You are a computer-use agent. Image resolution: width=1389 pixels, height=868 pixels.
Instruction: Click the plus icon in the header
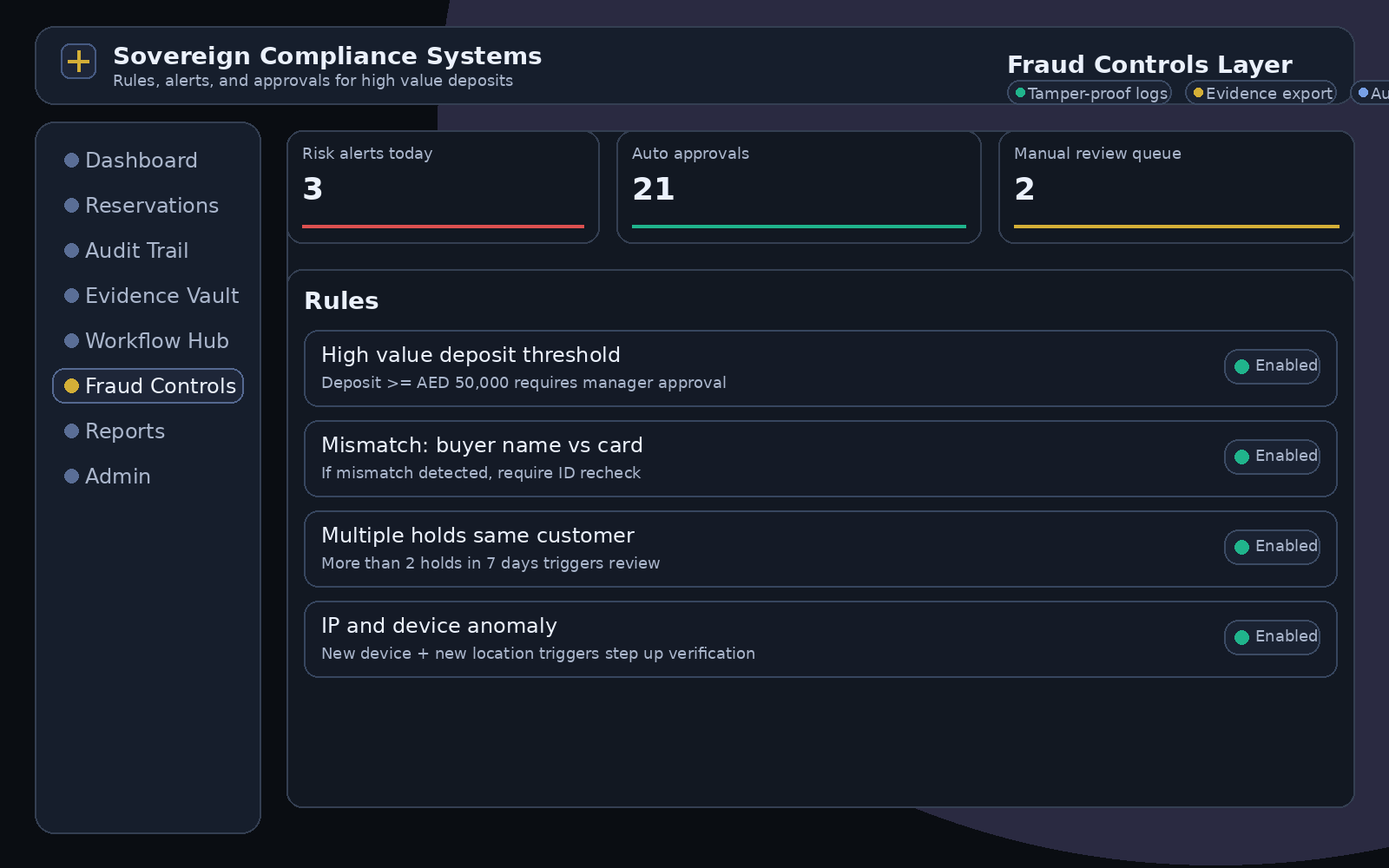click(78, 61)
